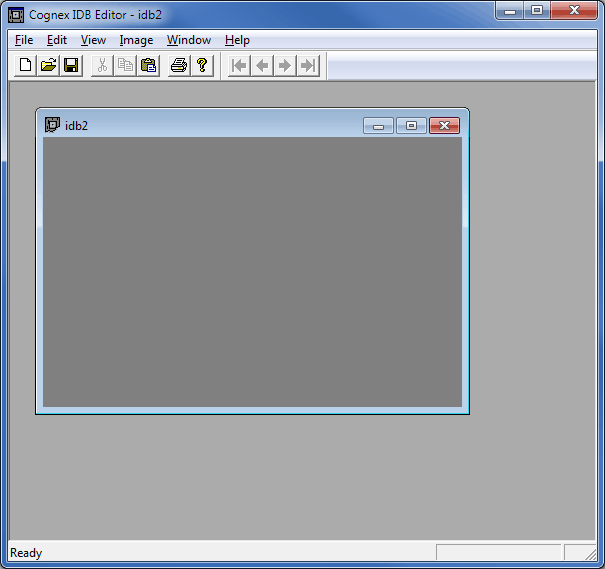Open the File menu

point(24,40)
